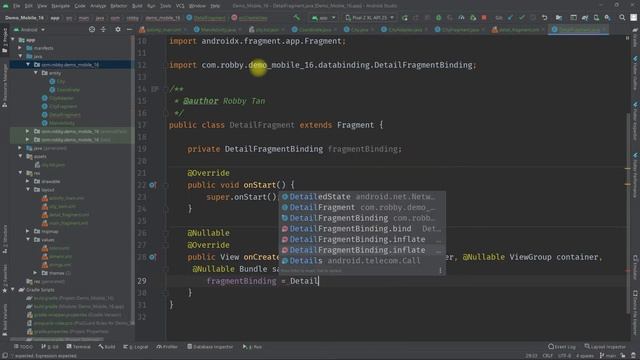The image size is (640, 360).
Task: Click the Git commit green checkmark icon
Action: pyautogui.click(x=522, y=18)
